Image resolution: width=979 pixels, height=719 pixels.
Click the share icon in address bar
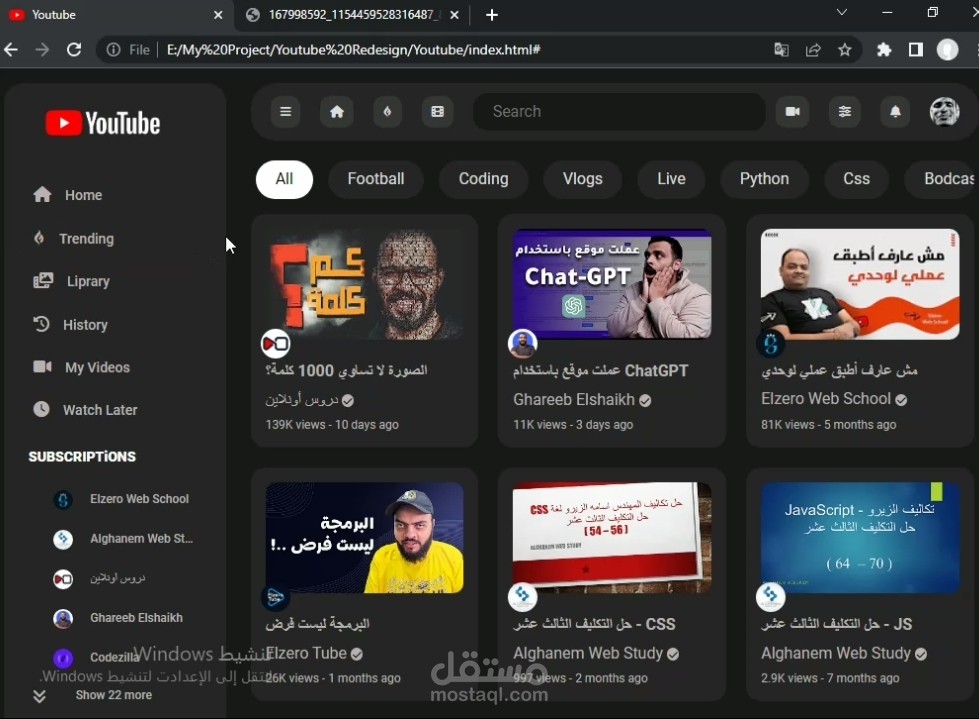(x=813, y=49)
